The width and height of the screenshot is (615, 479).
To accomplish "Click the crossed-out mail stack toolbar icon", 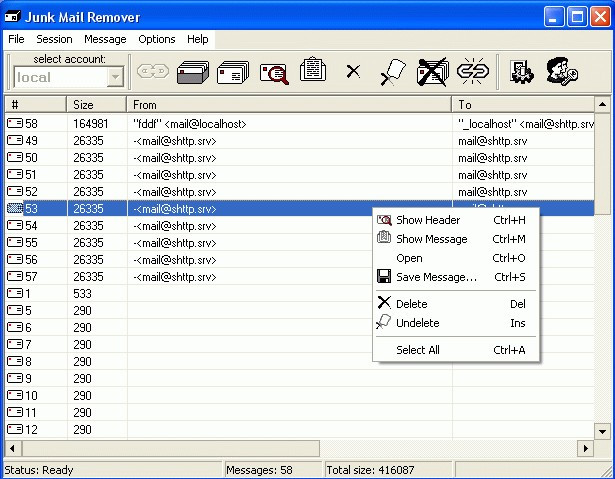I will [x=433, y=72].
